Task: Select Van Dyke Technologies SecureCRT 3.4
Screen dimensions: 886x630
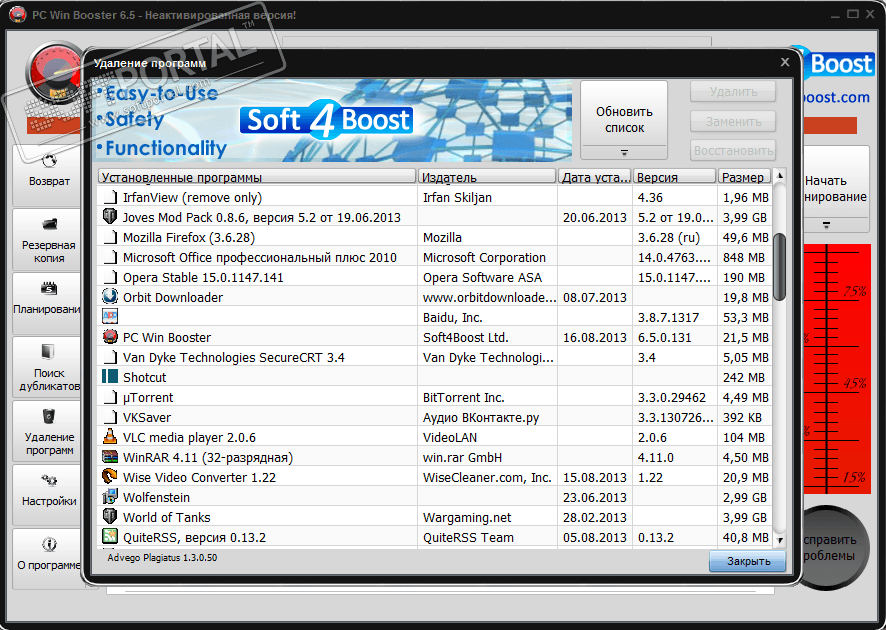Action: tap(233, 357)
